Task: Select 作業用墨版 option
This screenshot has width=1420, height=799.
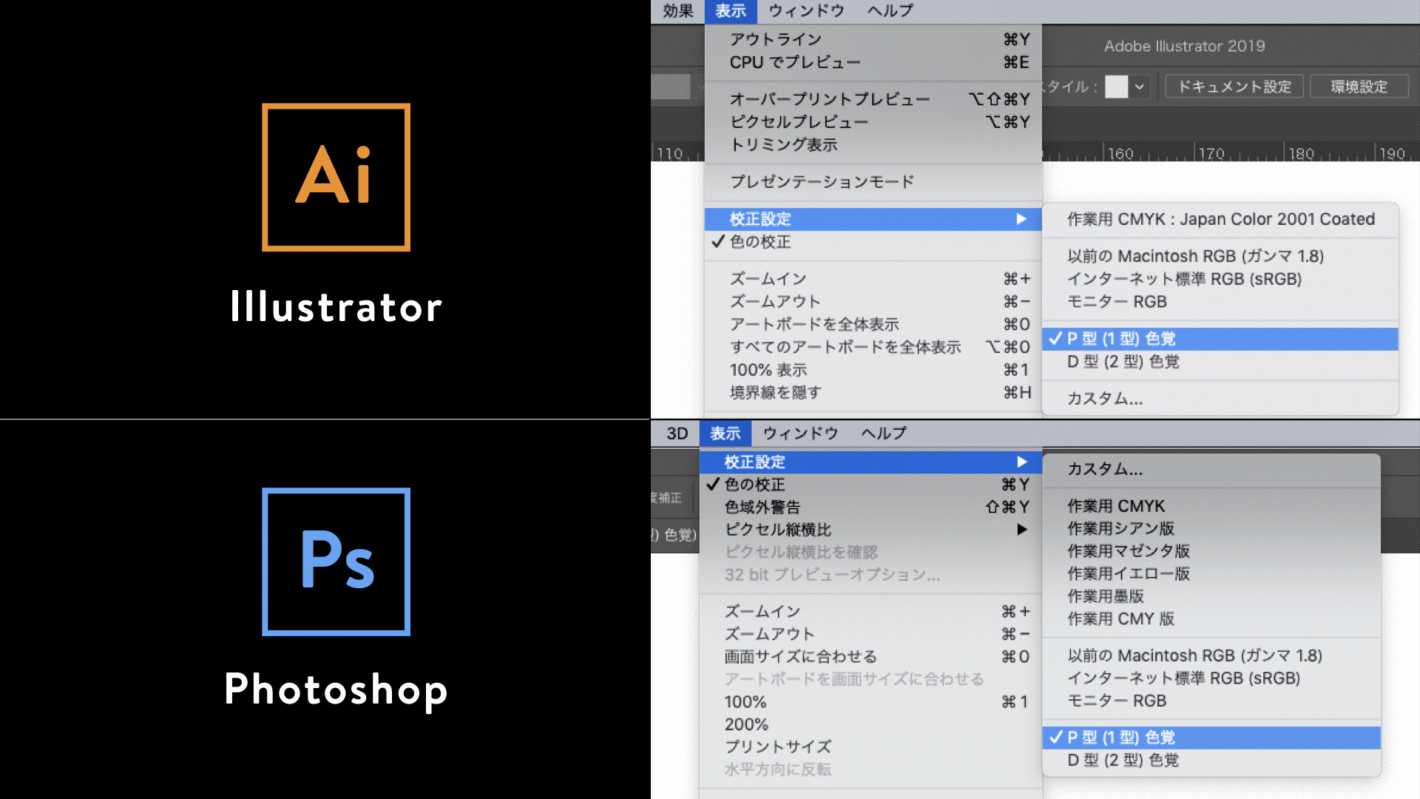Action: pyautogui.click(x=1212, y=596)
